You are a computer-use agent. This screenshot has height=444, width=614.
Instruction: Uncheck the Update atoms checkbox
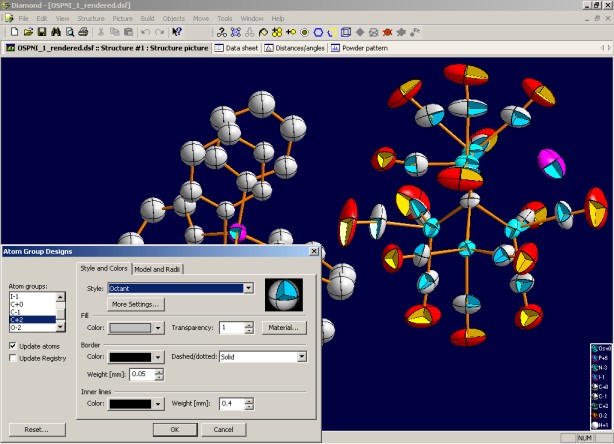coord(11,345)
